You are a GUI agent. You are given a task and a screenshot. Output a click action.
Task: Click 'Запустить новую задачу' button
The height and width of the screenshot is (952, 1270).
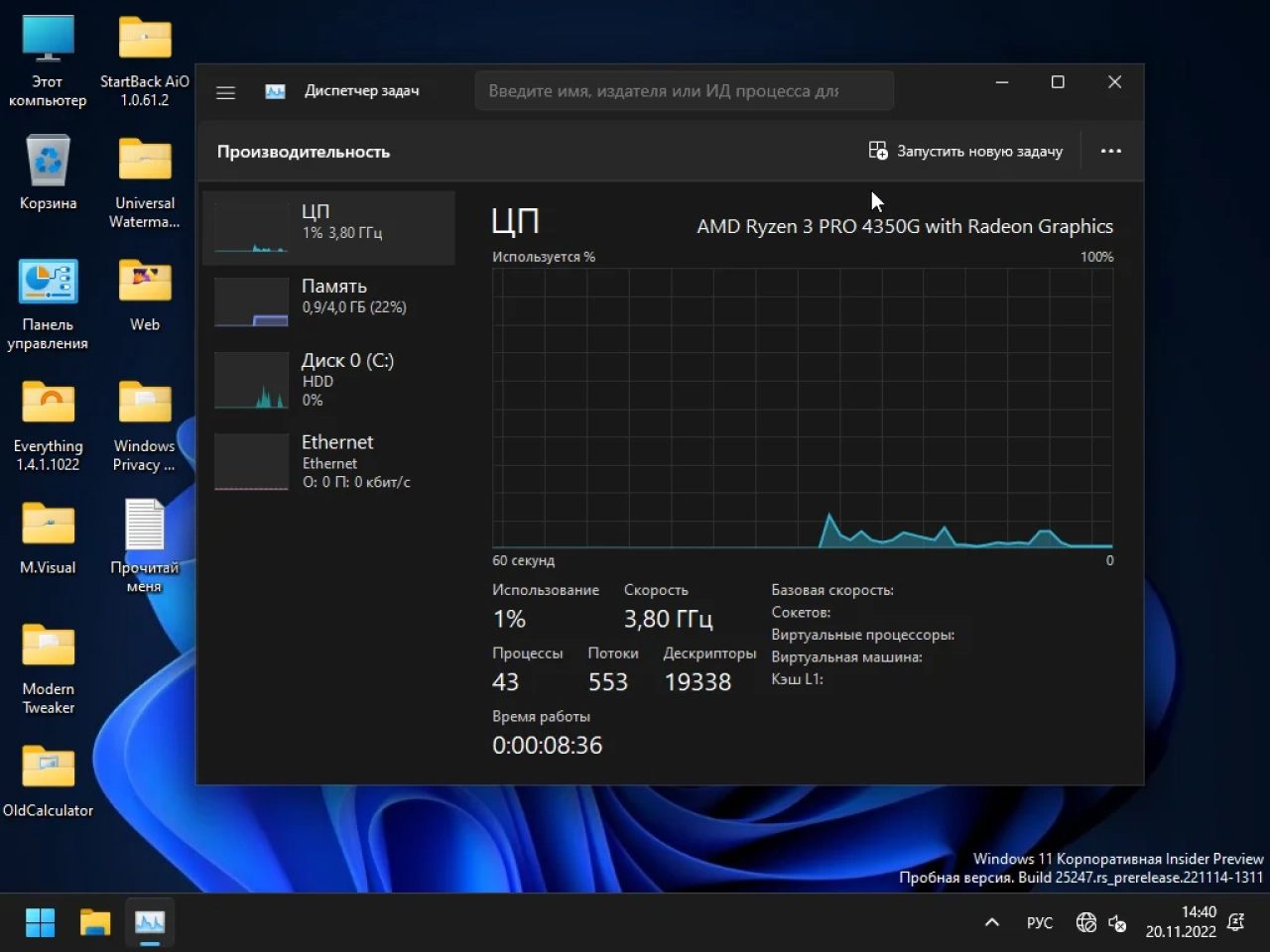click(x=965, y=151)
